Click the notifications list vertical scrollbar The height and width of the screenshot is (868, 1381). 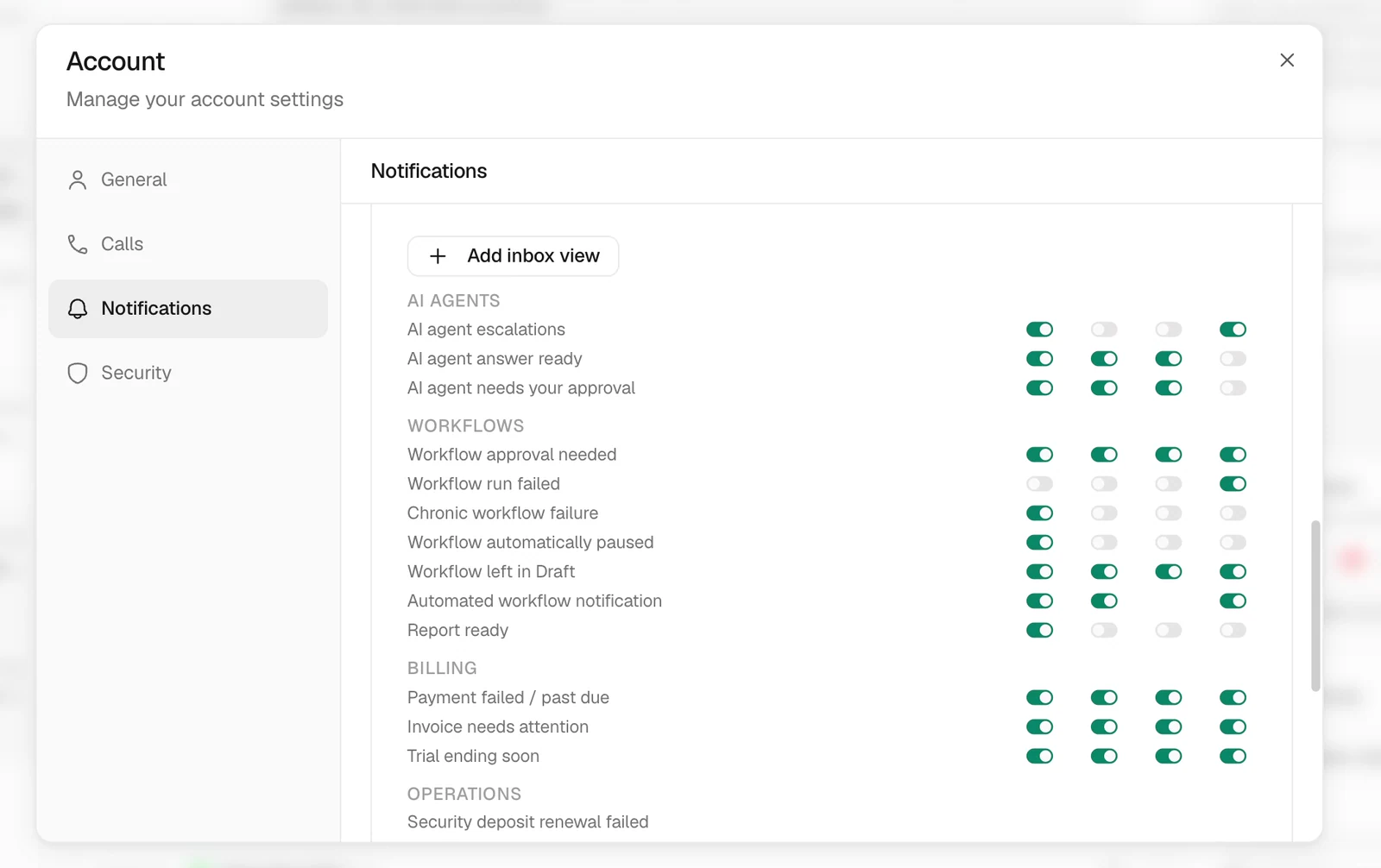pos(1315,606)
